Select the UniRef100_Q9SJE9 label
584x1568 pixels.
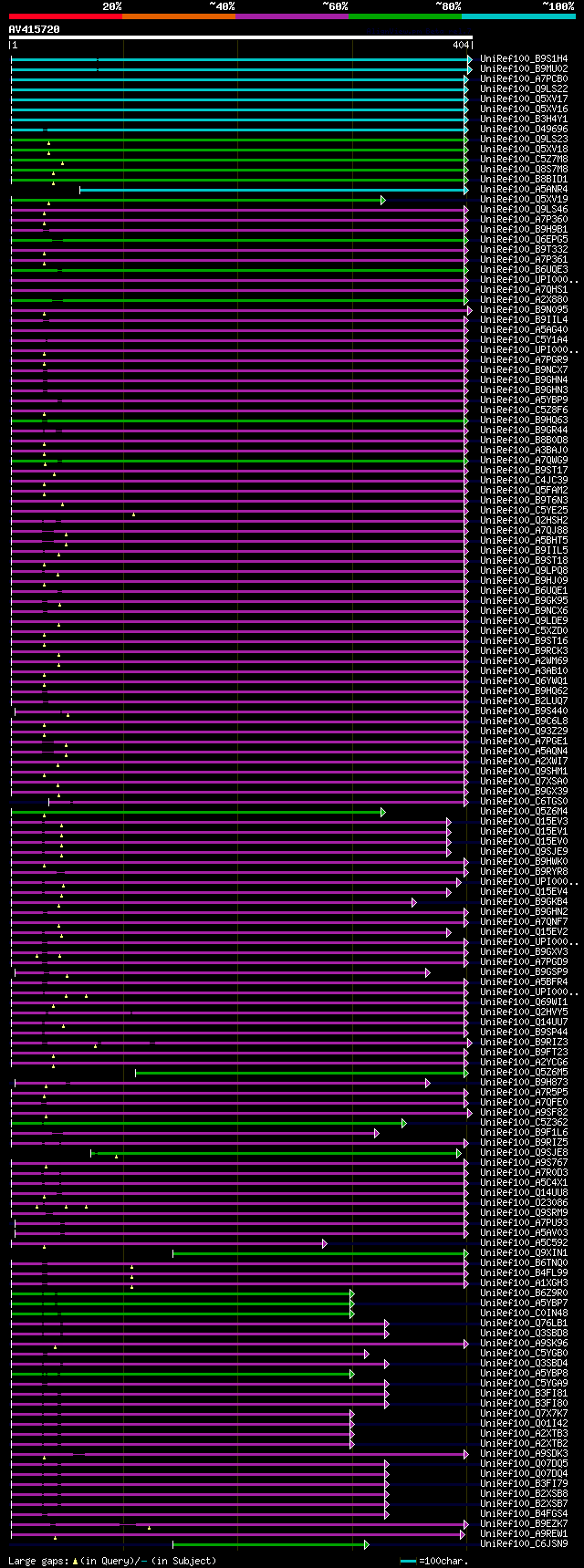[524, 851]
